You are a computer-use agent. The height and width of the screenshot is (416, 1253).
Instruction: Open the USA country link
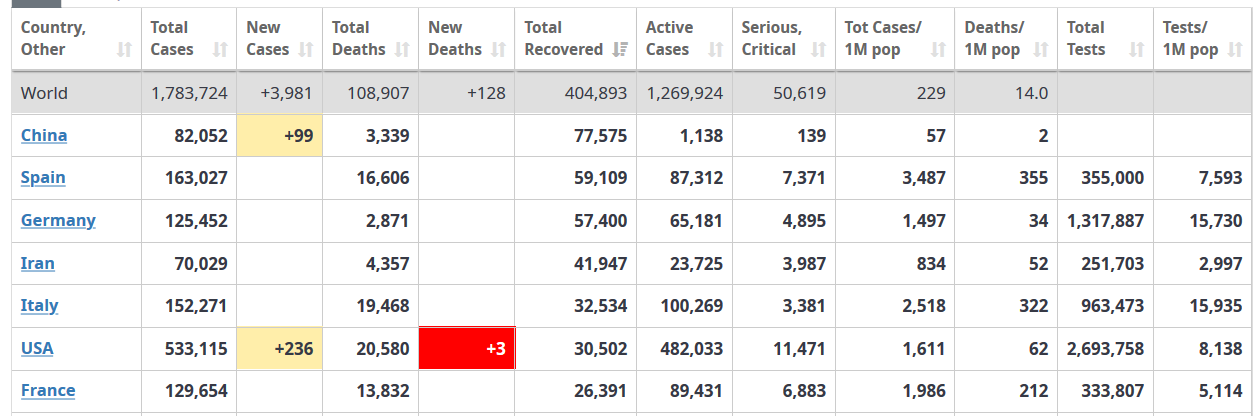(x=37, y=348)
